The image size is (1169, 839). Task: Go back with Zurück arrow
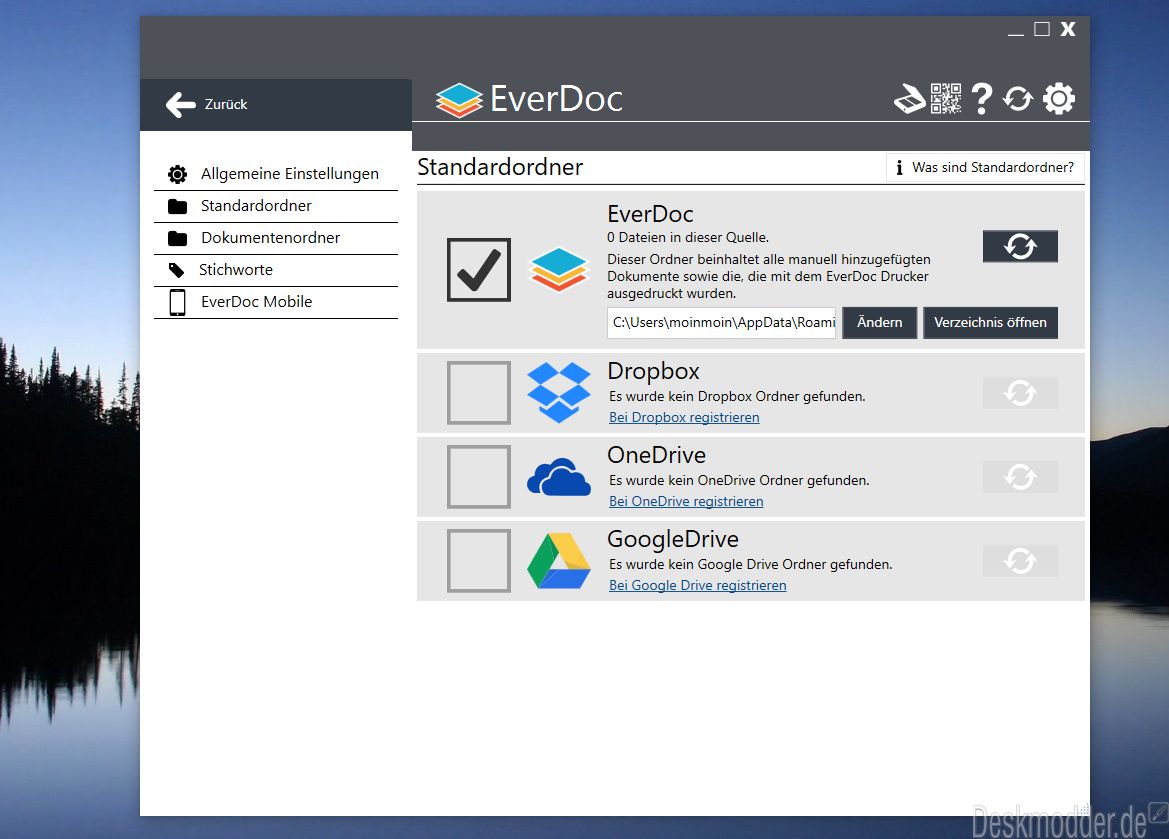(x=207, y=104)
